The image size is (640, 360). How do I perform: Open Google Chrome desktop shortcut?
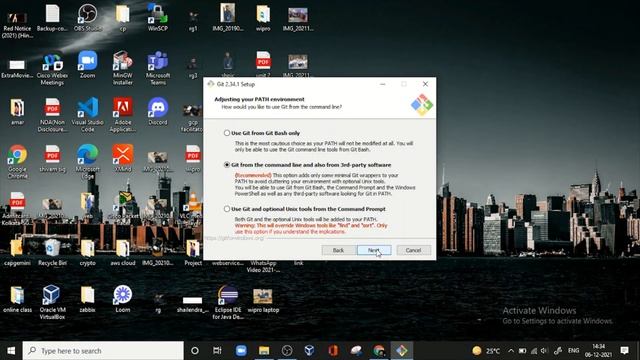pos(17,162)
